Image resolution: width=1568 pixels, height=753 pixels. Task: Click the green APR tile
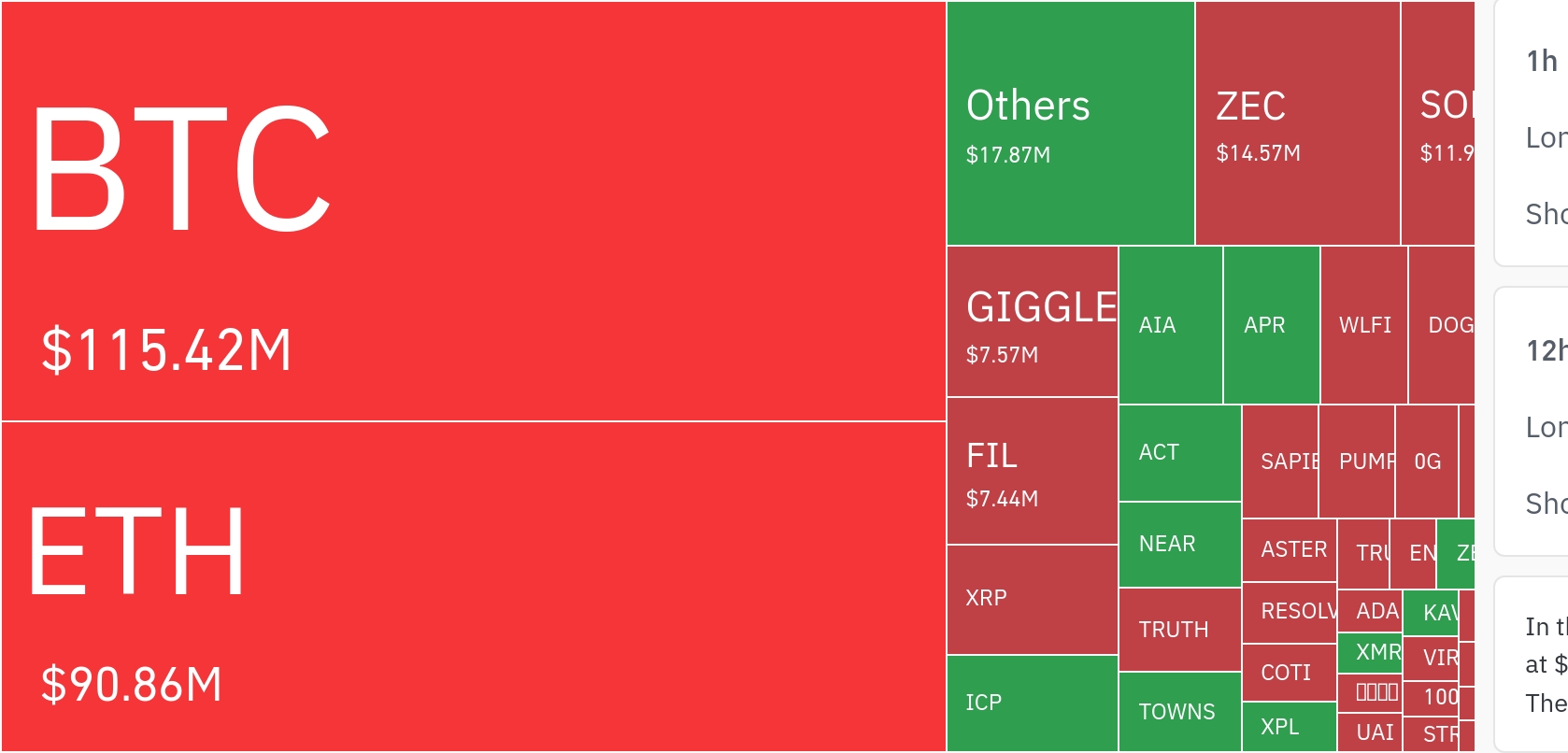coord(1271,325)
